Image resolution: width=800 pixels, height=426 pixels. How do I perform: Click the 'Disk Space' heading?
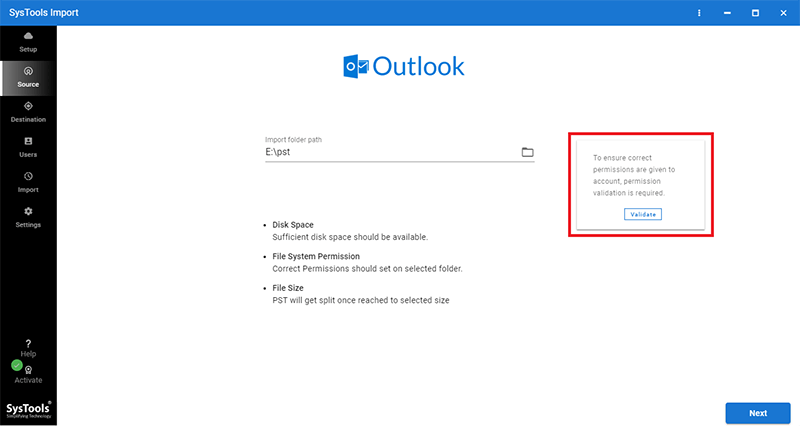tap(293, 224)
